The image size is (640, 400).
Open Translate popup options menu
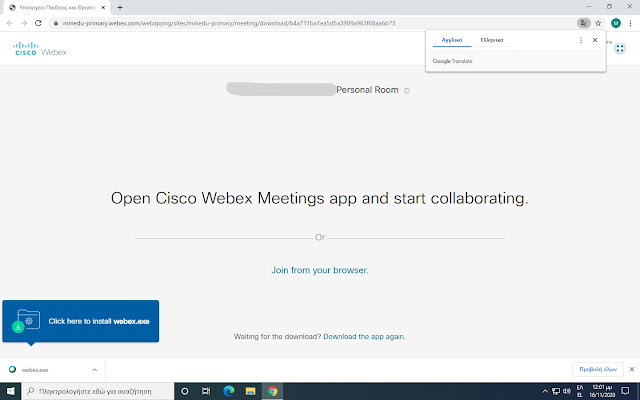581,40
